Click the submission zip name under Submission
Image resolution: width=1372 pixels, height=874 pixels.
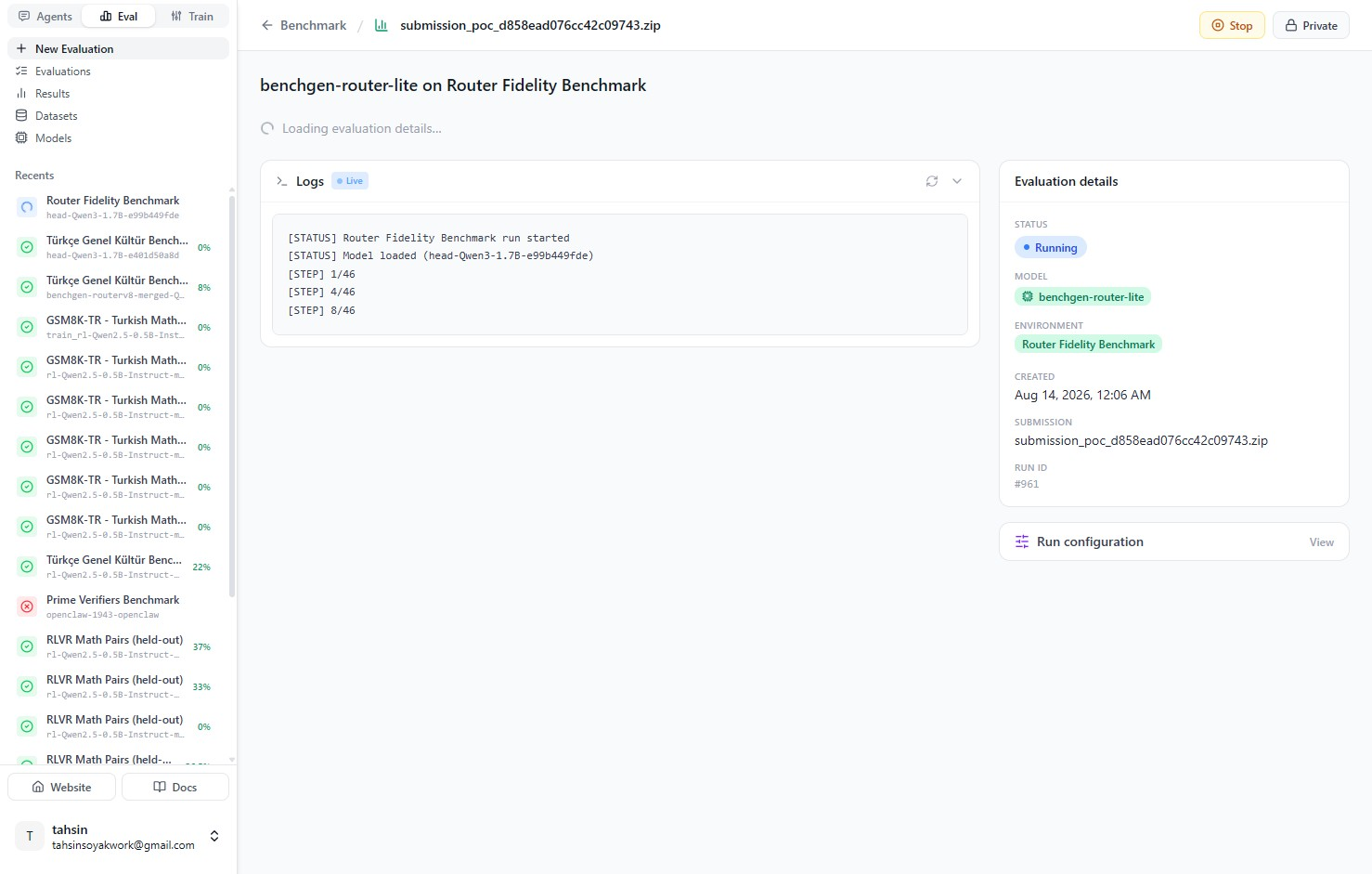1141,441
